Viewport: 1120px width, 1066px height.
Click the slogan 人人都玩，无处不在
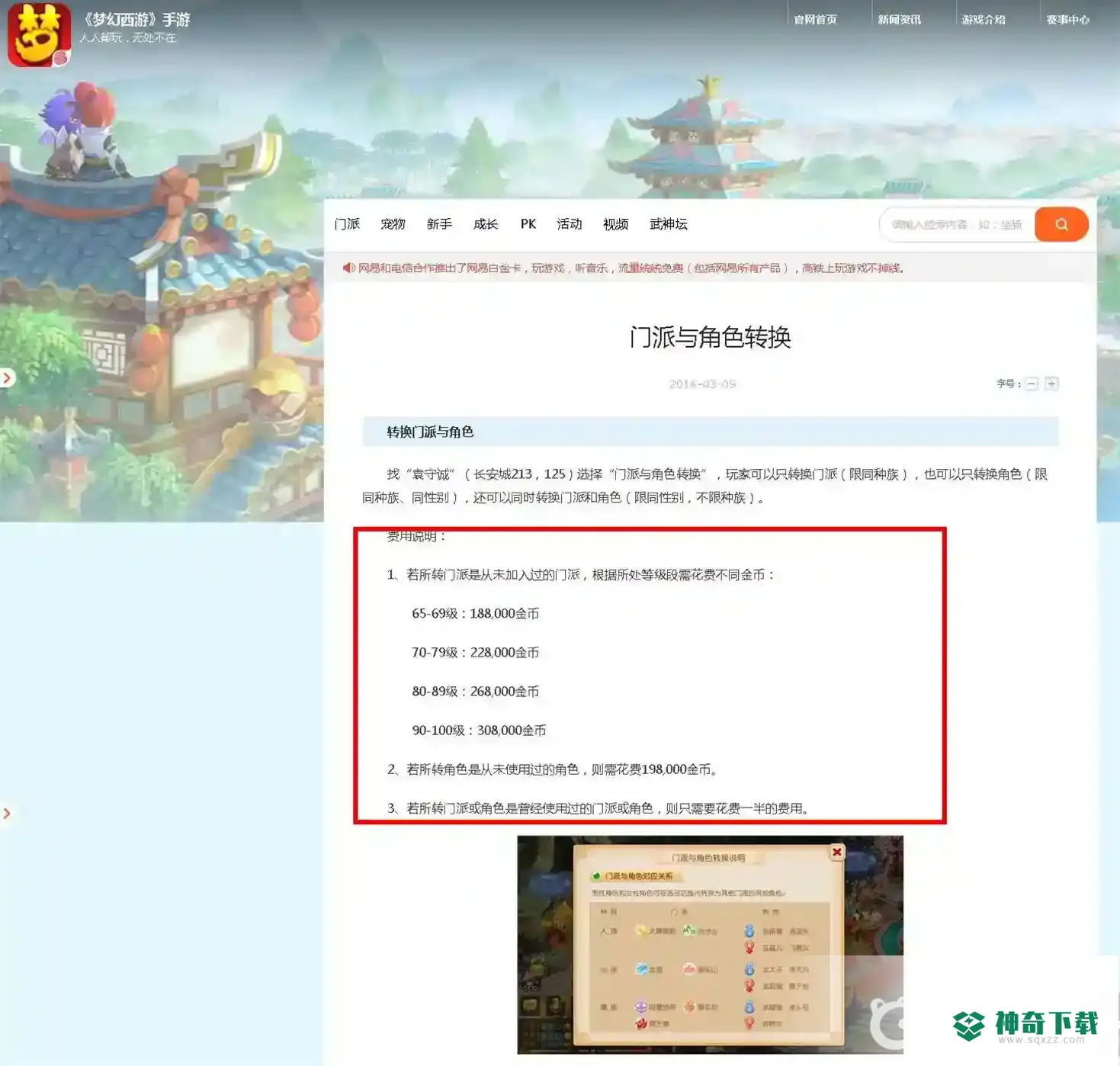tap(128, 37)
